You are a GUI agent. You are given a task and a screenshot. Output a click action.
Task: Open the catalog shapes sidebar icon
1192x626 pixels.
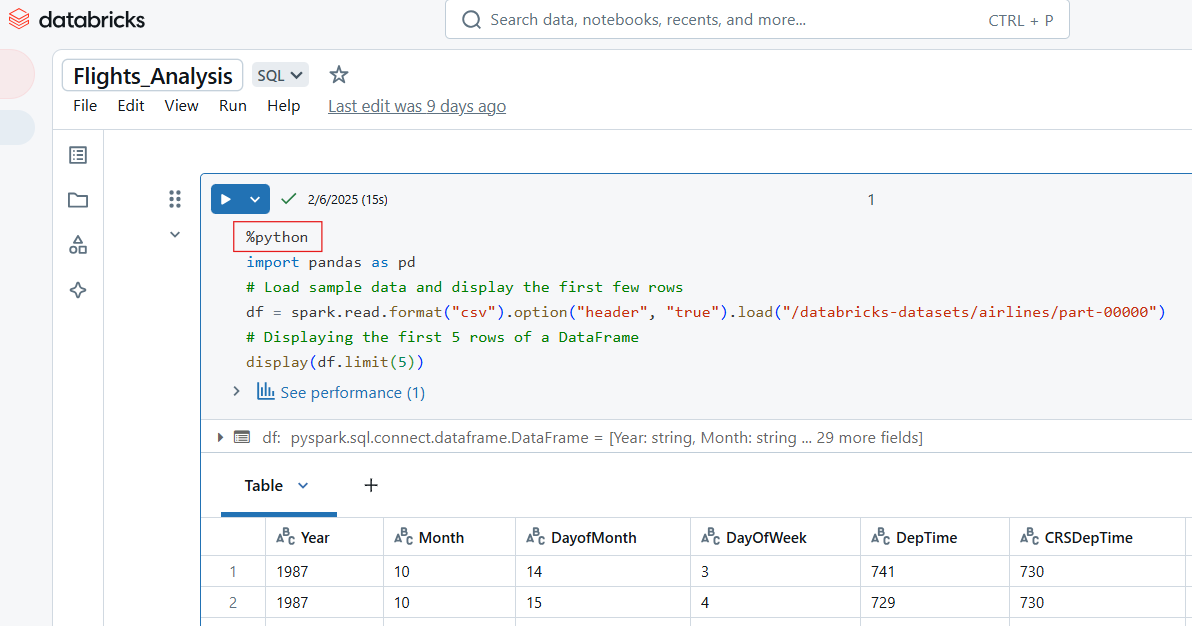point(78,245)
